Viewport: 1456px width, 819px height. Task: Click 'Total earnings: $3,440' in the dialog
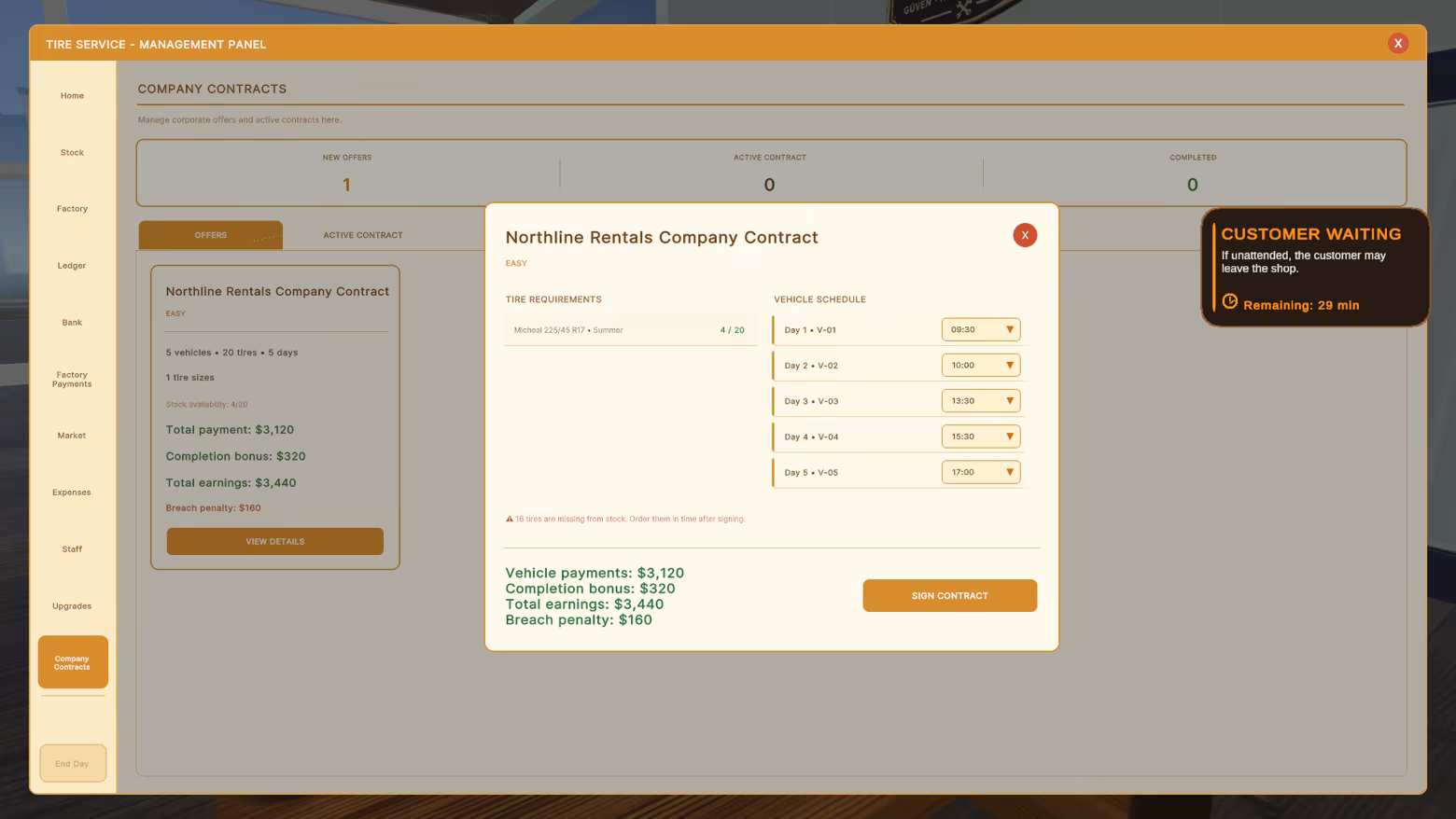click(x=584, y=604)
